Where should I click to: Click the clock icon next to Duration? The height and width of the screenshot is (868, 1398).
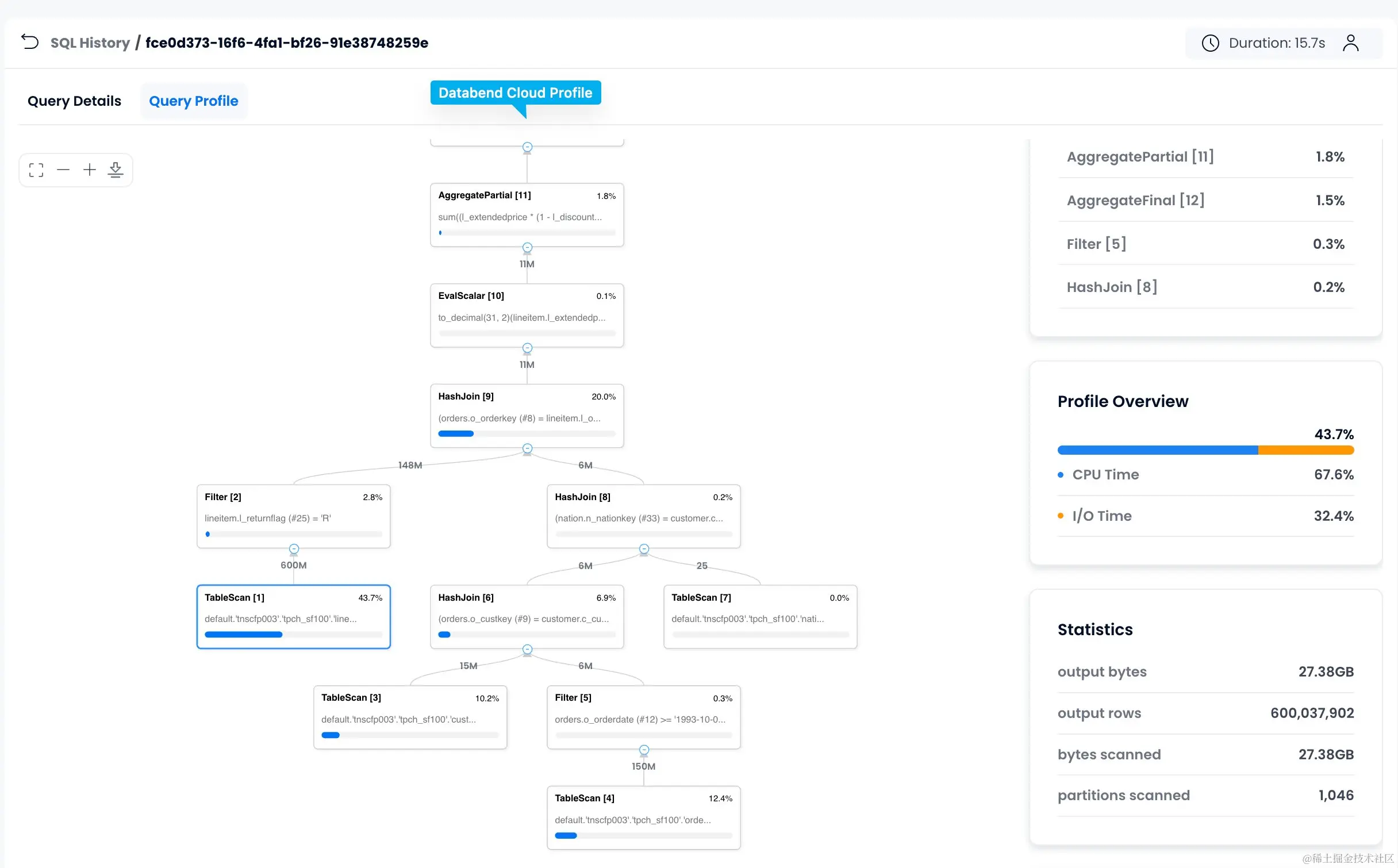click(x=1210, y=43)
